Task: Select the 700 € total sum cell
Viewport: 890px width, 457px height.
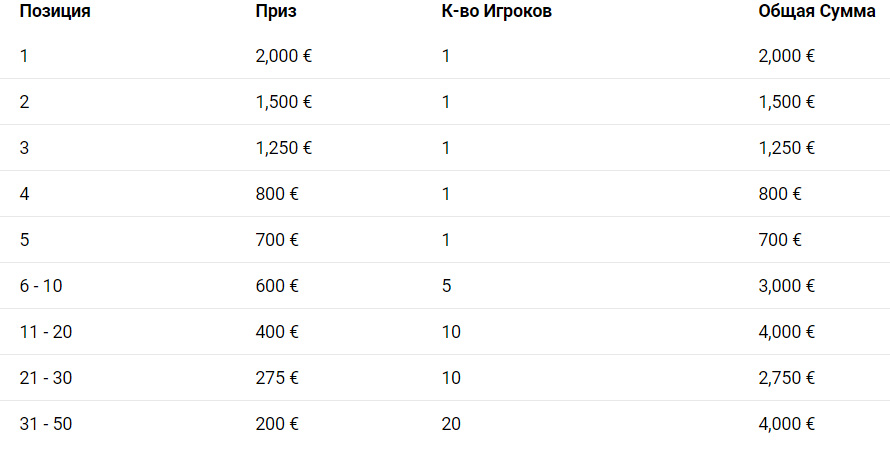Action: [780, 240]
